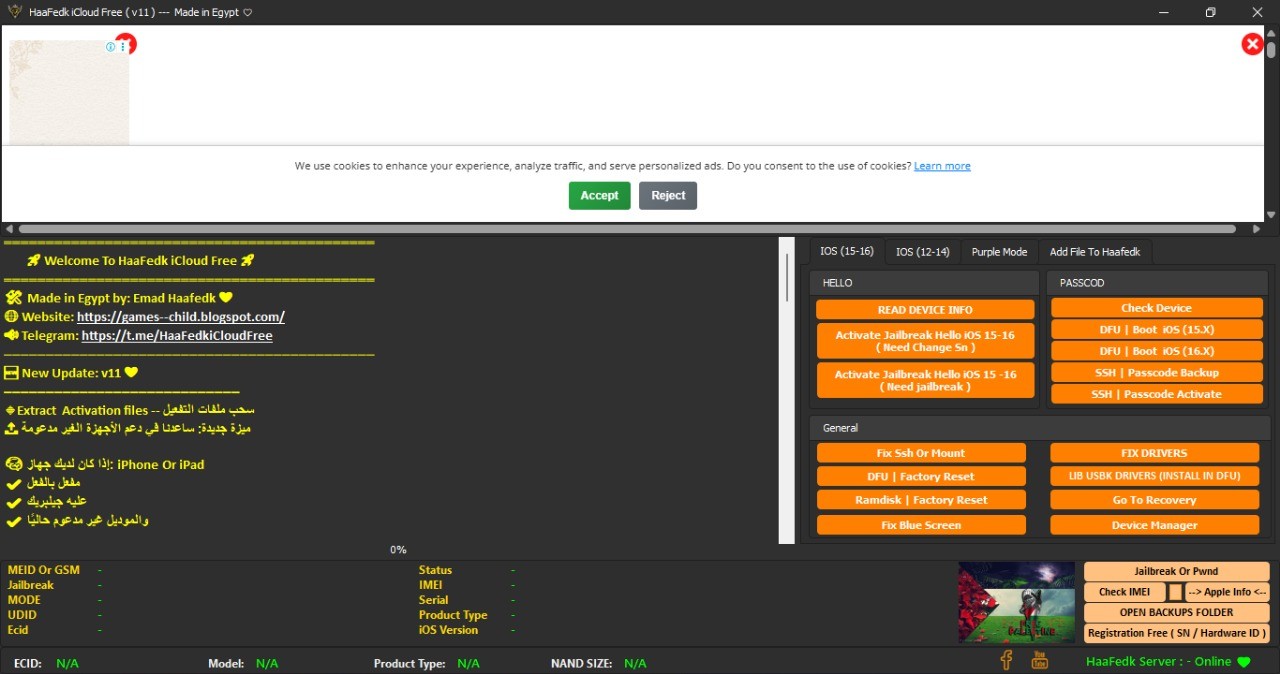The height and width of the screenshot is (674, 1280).
Task: Click the 'Serial' info label
Action: click(x=434, y=600)
